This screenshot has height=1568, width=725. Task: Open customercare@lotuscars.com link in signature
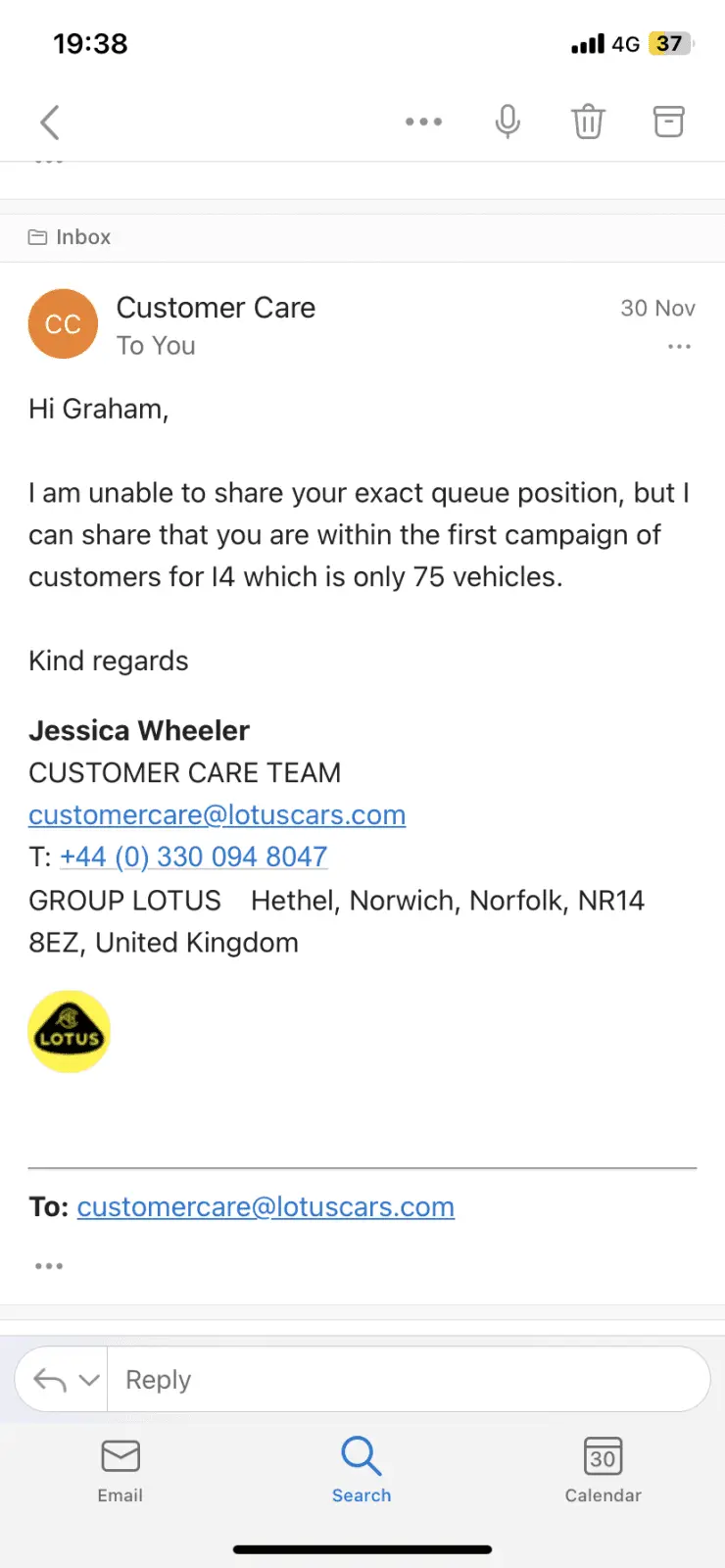[x=217, y=815]
